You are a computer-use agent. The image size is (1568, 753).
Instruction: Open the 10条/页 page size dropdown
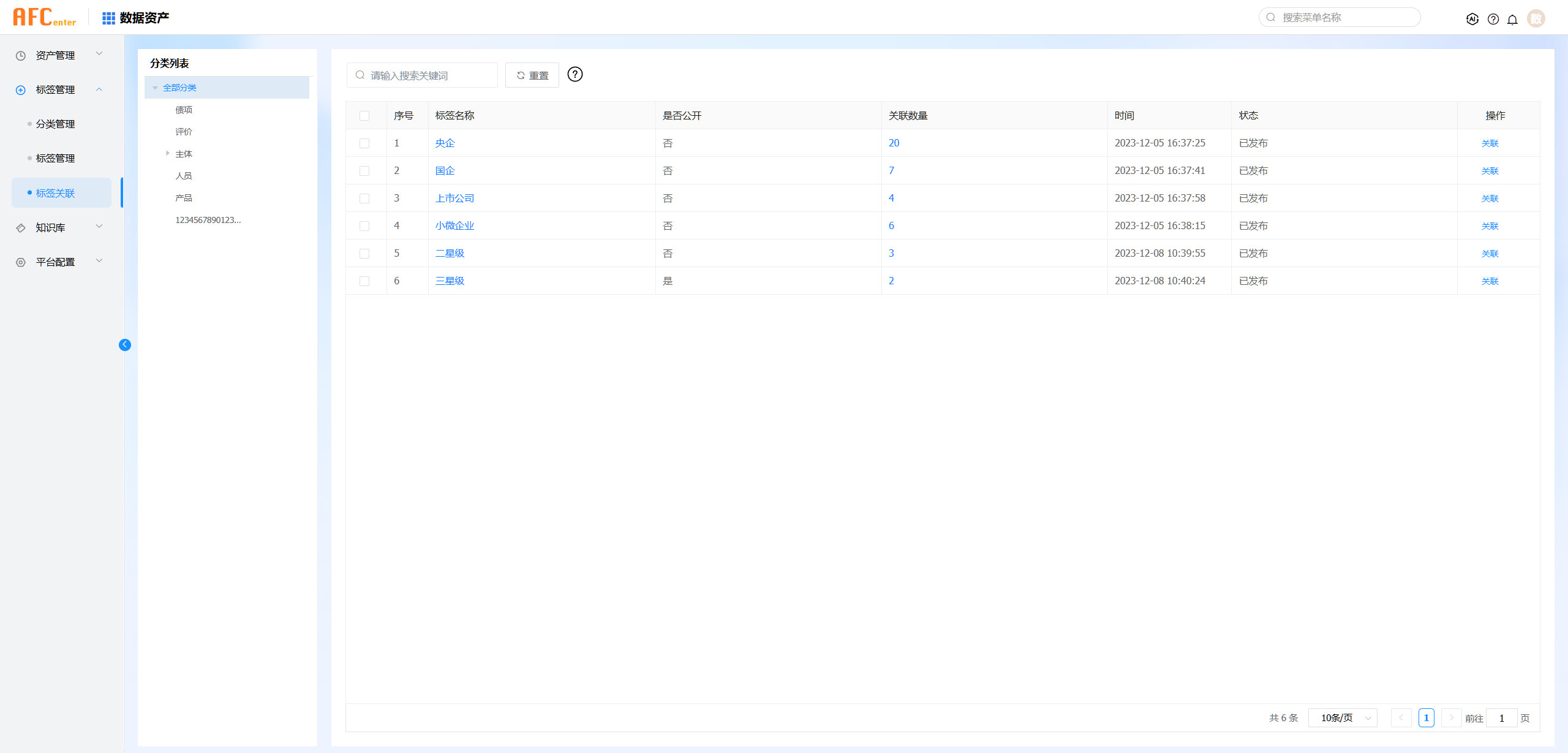pos(1343,718)
